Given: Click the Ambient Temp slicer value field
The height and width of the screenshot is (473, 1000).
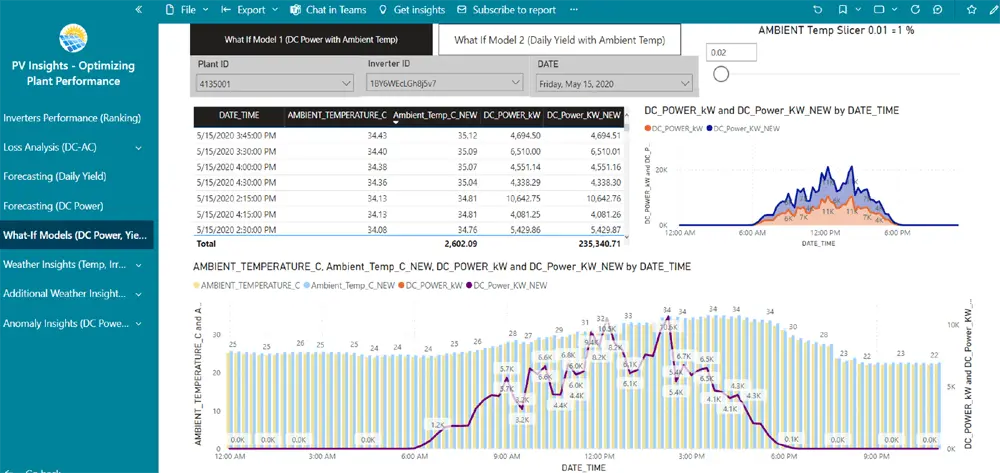Looking at the screenshot, I should click(x=737, y=50).
